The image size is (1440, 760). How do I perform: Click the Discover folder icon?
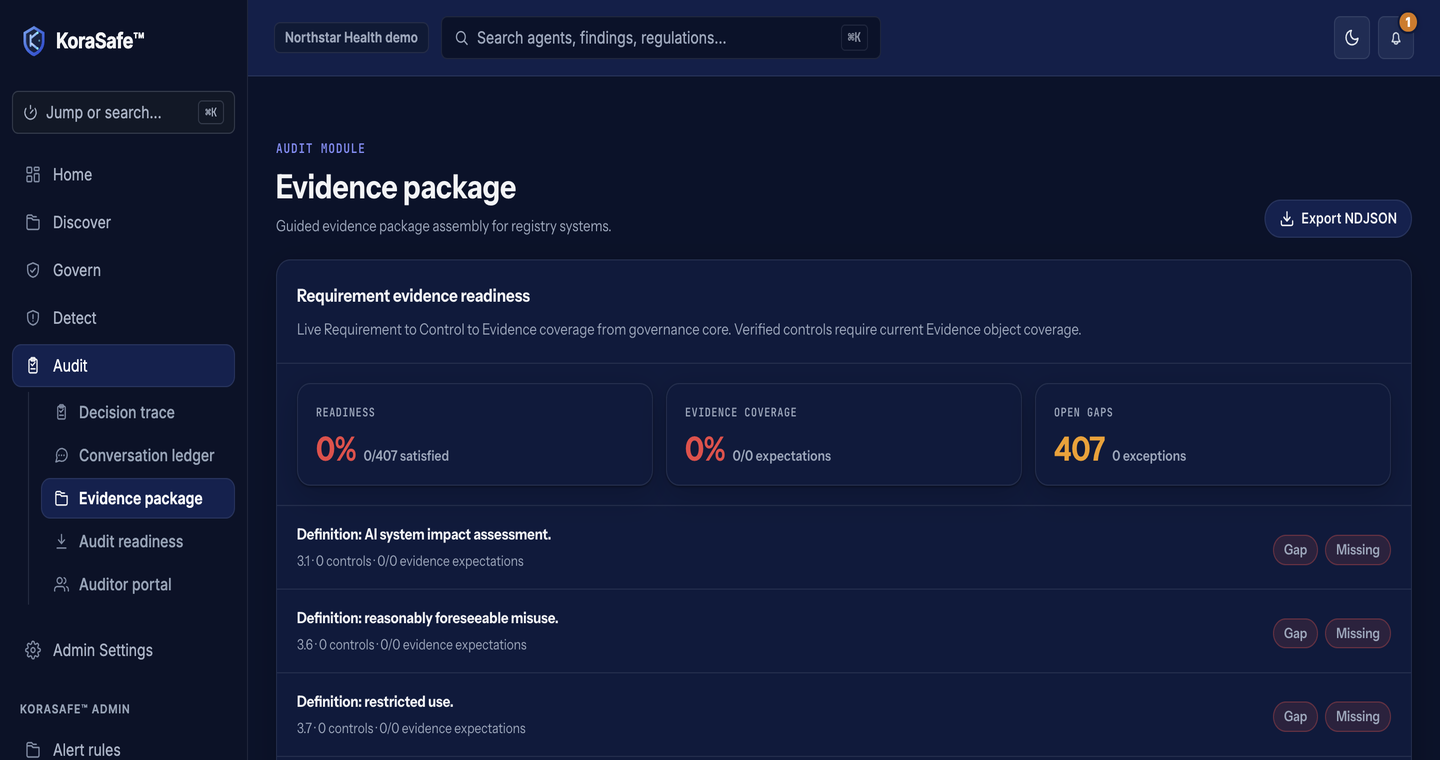(x=33, y=222)
